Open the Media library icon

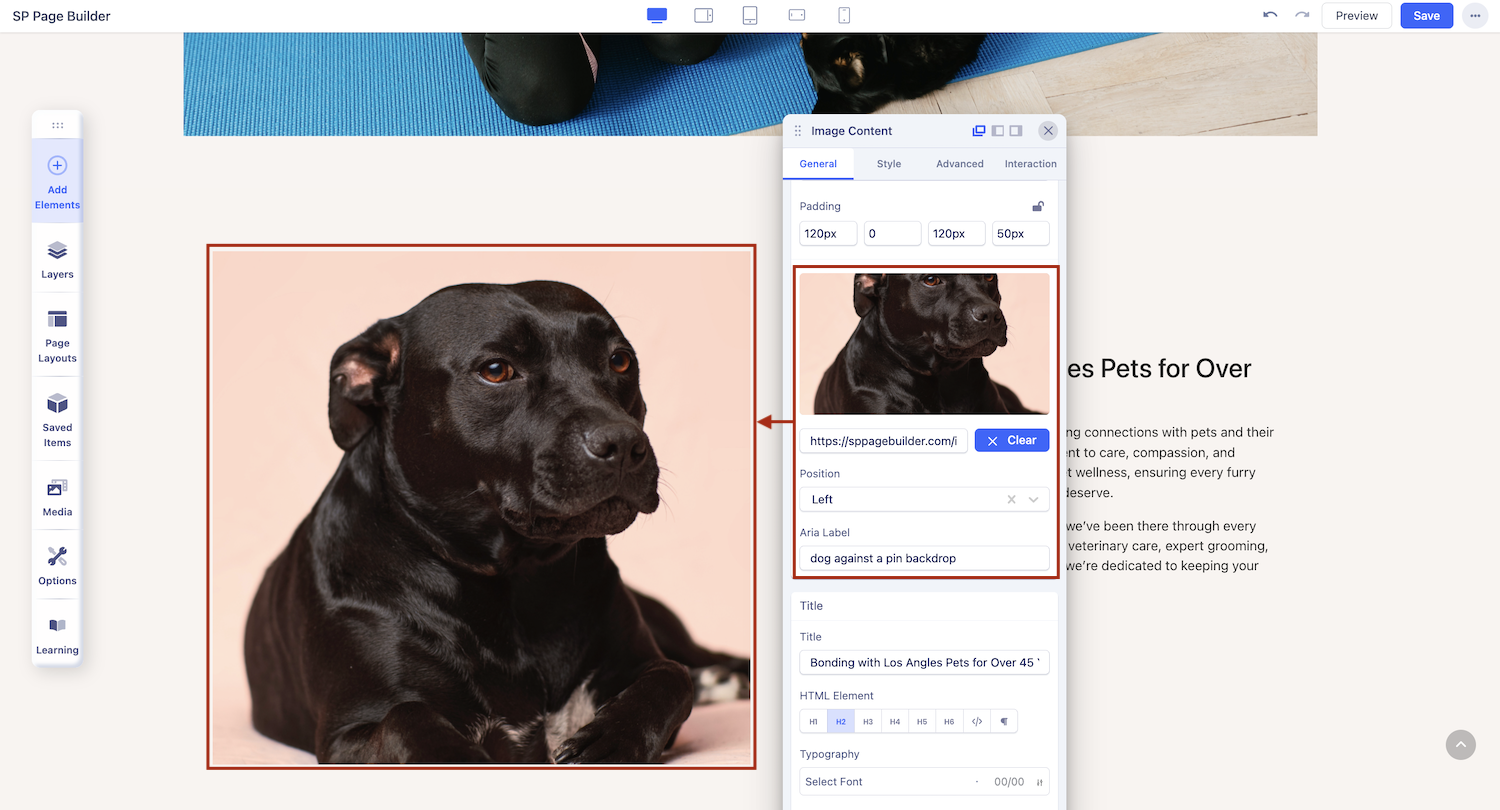click(x=57, y=496)
